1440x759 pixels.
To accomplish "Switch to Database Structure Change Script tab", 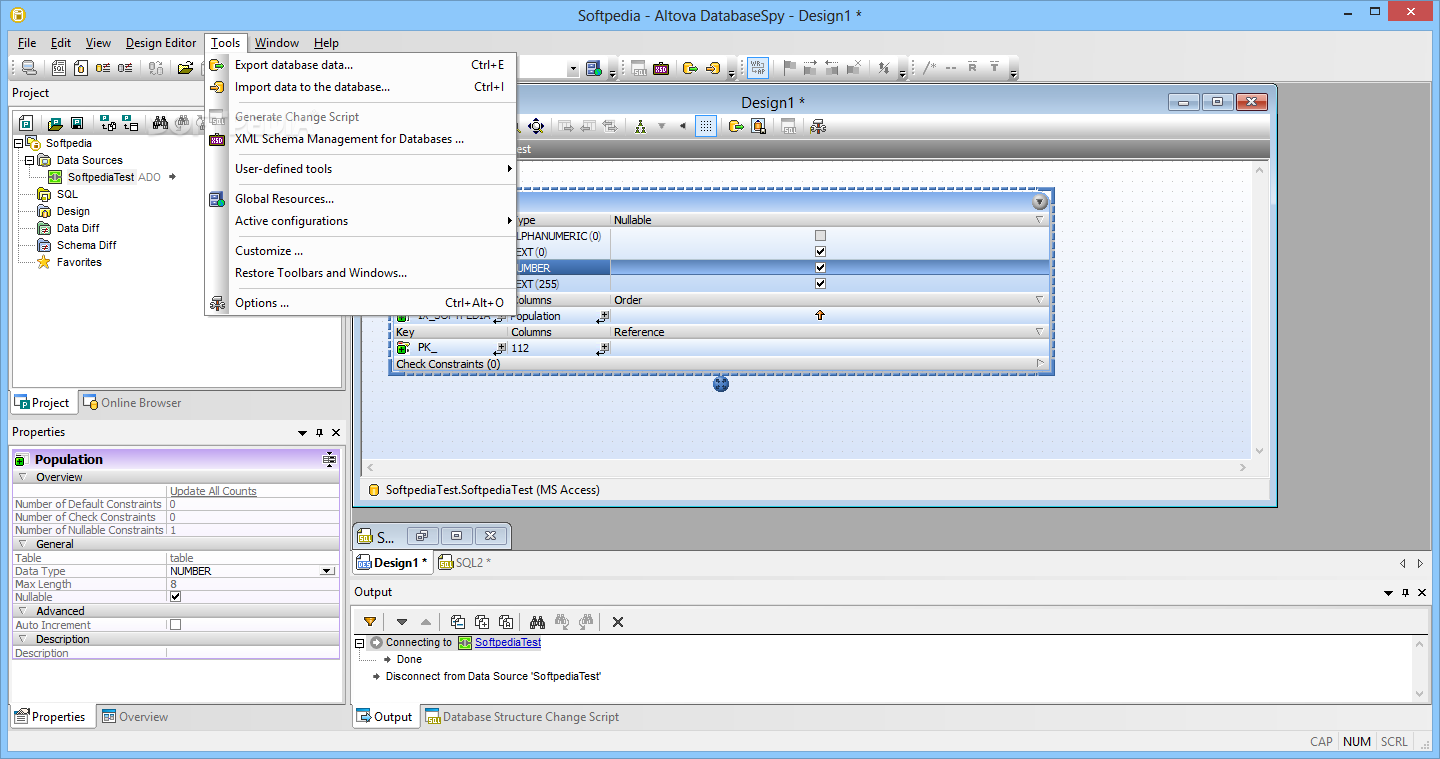I will pyautogui.click(x=522, y=717).
